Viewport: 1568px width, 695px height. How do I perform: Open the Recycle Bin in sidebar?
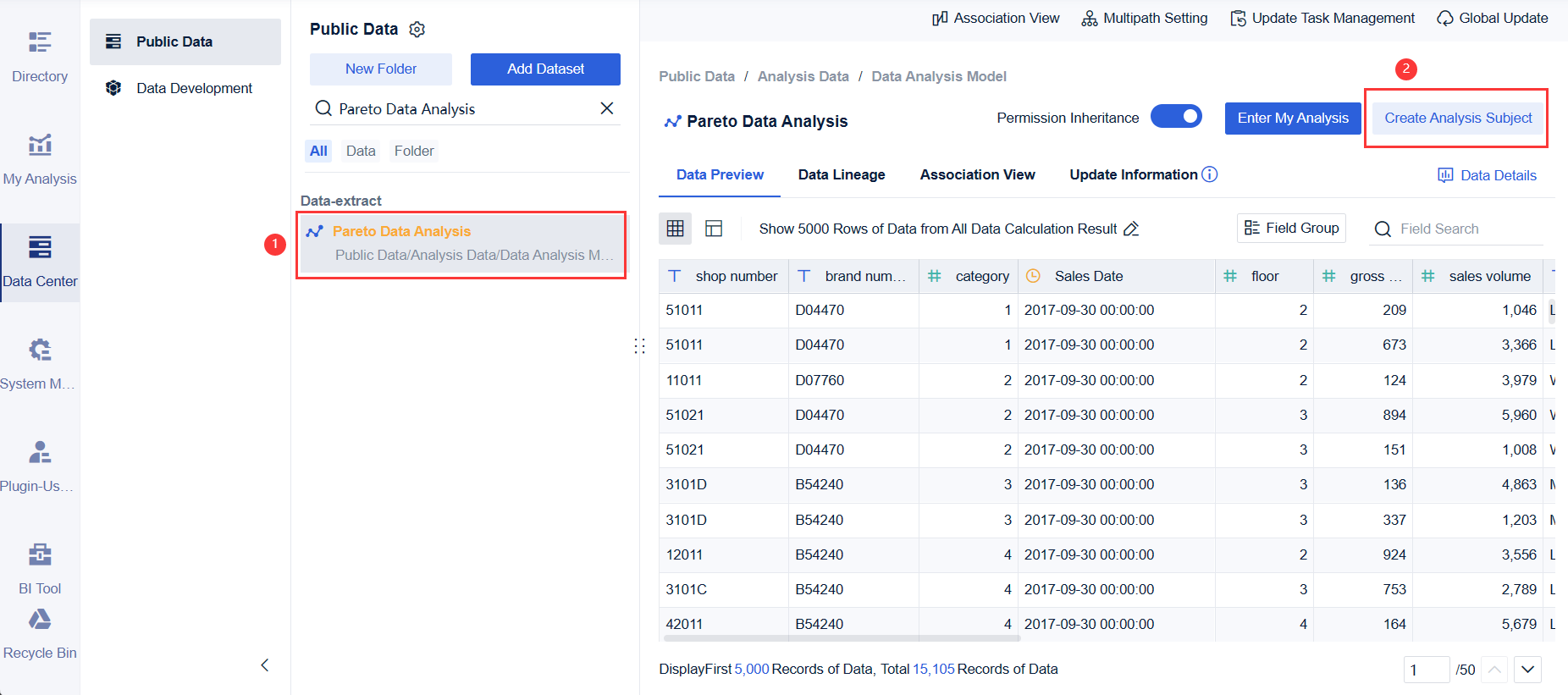pos(40,635)
